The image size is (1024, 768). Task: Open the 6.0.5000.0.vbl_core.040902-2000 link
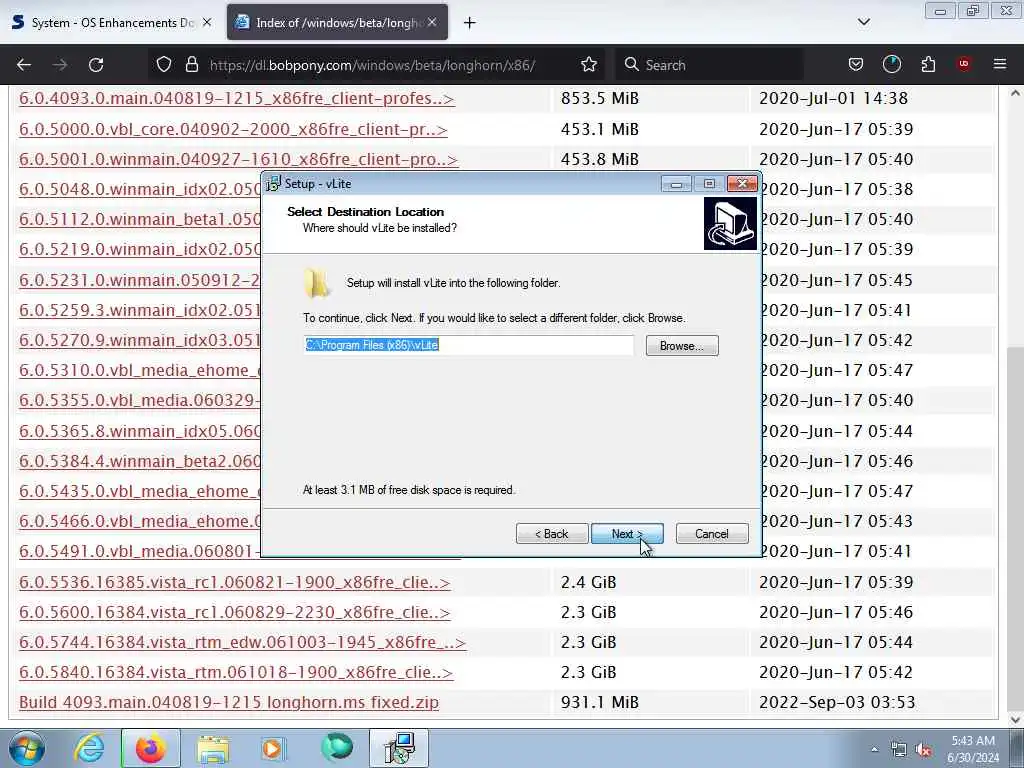(233, 129)
